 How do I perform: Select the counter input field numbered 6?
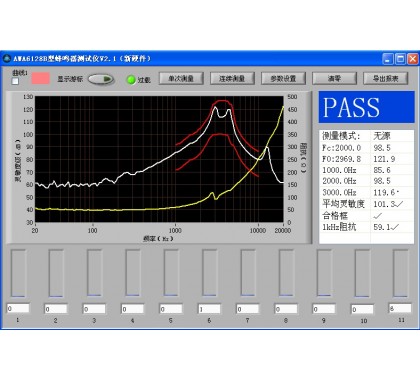(x=209, y=309)
